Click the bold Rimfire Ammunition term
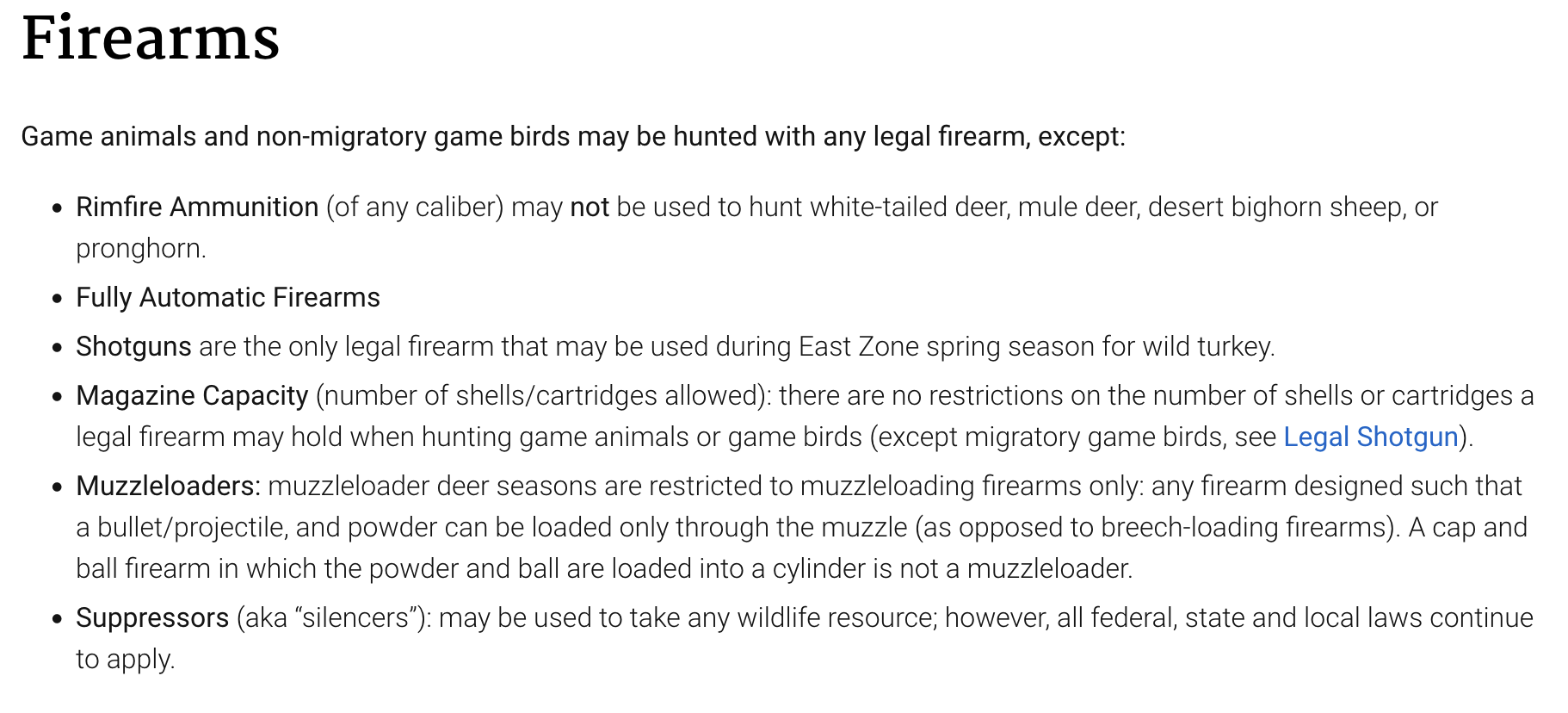The height and width of the screenshot is (713, 1568). (197, 207)
